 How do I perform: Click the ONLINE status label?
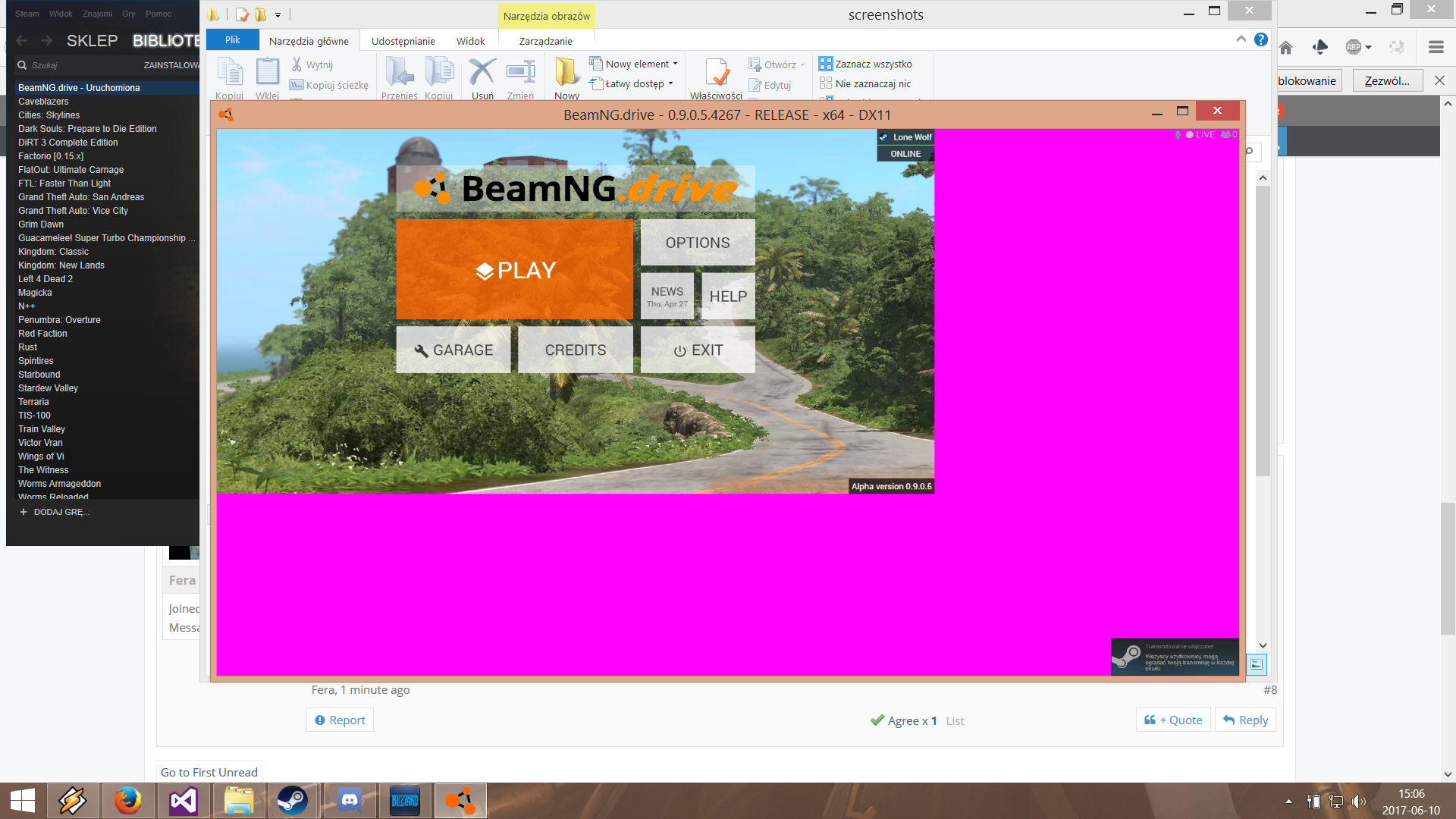905,153
